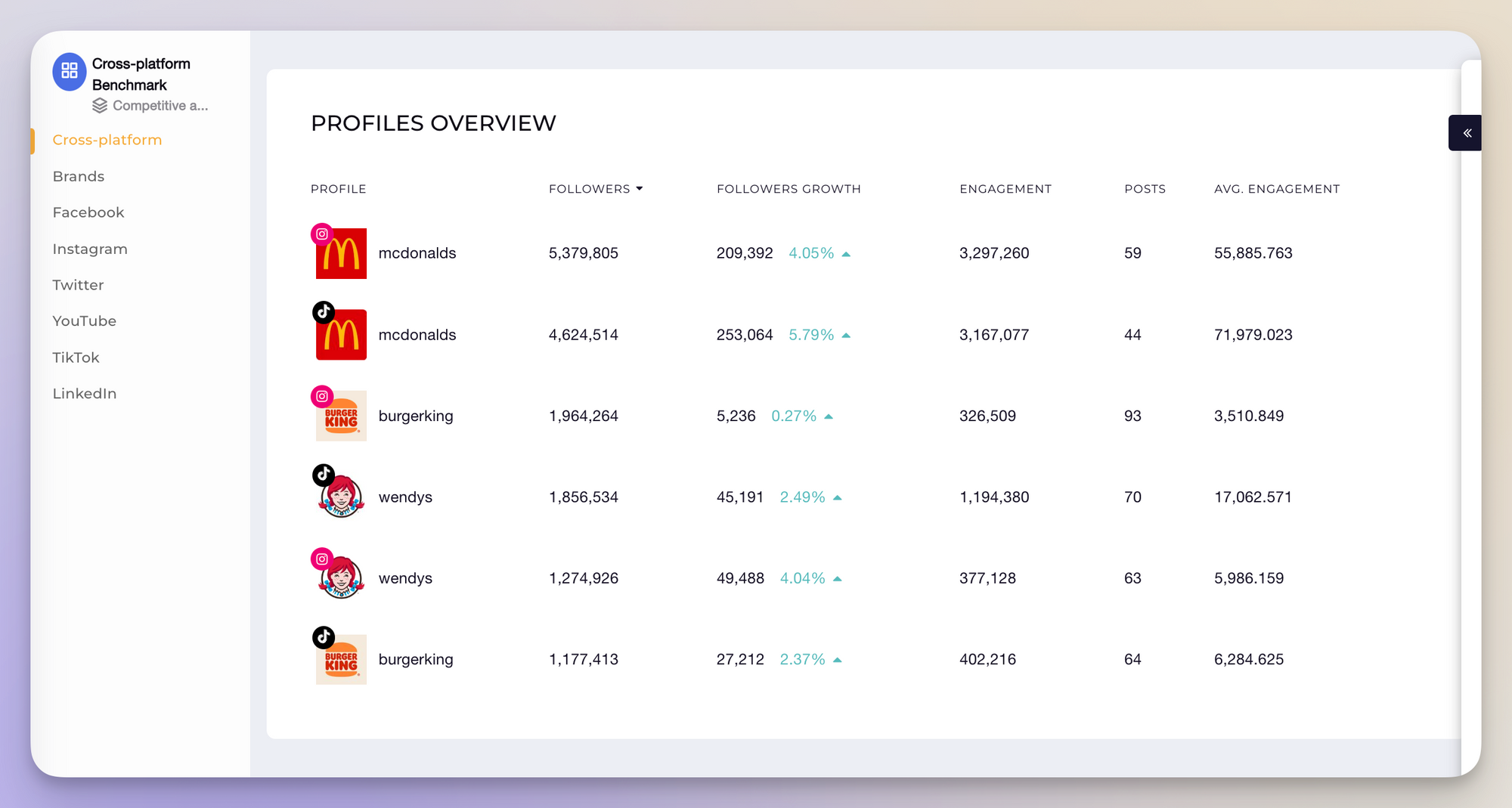Click engagement value 402,216
Screen dimensions: 1512x808
[987, 659]
